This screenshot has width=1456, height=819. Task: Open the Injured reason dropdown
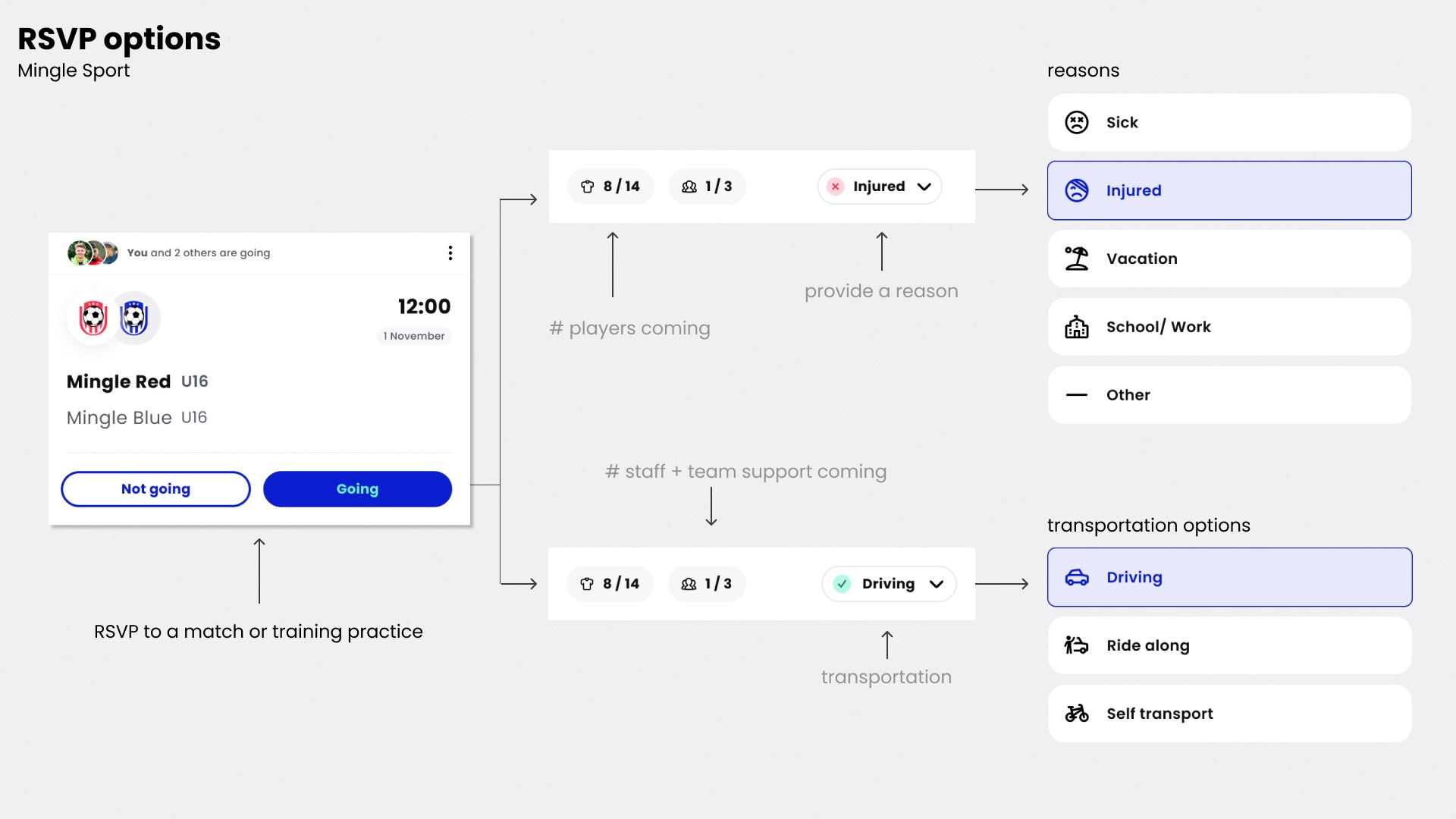(880, 187)
